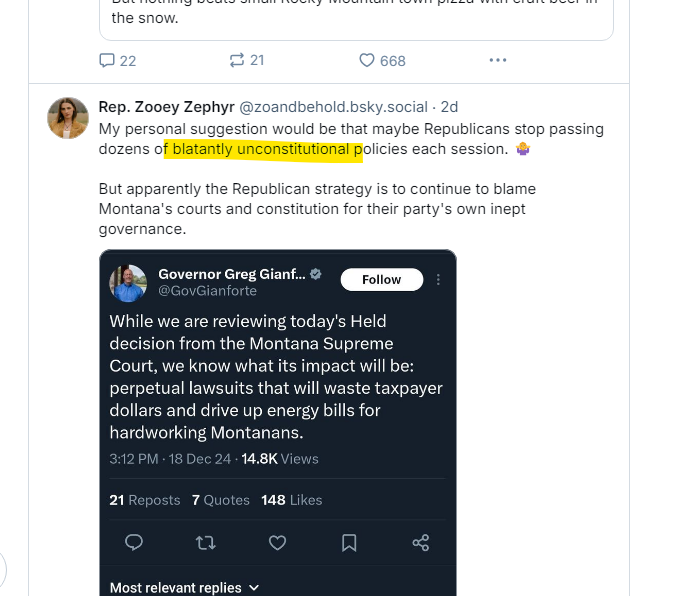The image size is (677, 596).
Task: Click Zooey Zephyr's profile avatar
Action: point(68,118)
